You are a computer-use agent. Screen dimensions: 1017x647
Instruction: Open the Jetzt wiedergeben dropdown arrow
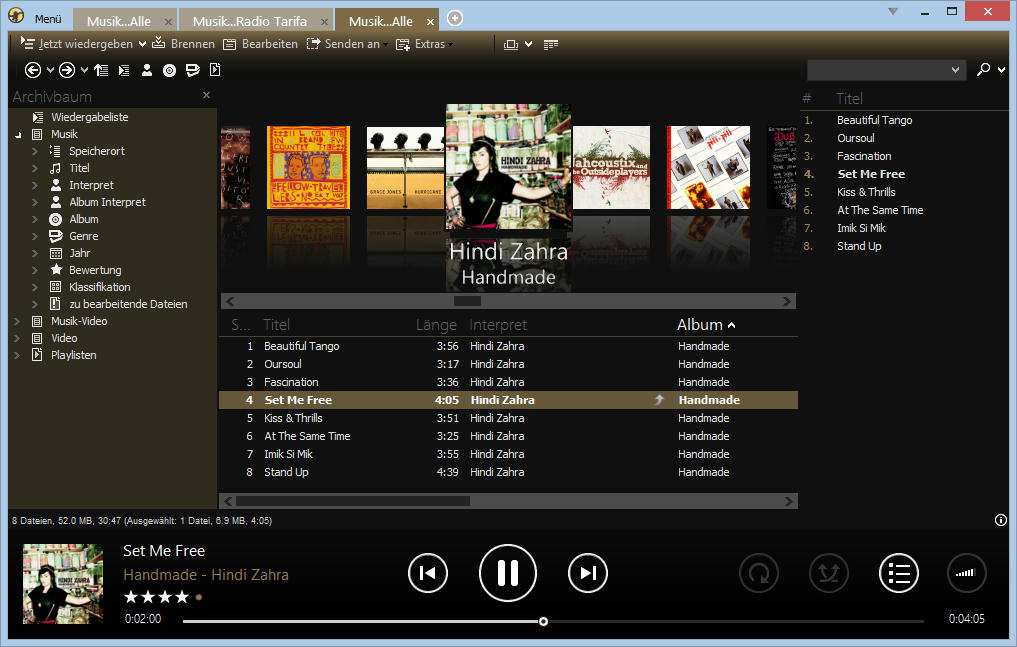tap(142, 44)
